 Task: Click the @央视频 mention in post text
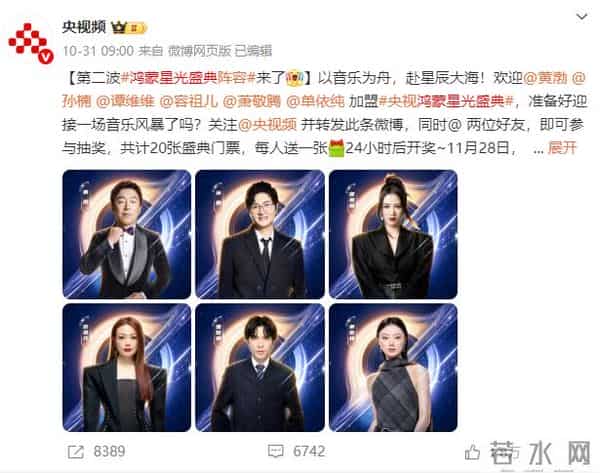pyautogui.click(x=267, y=125)
